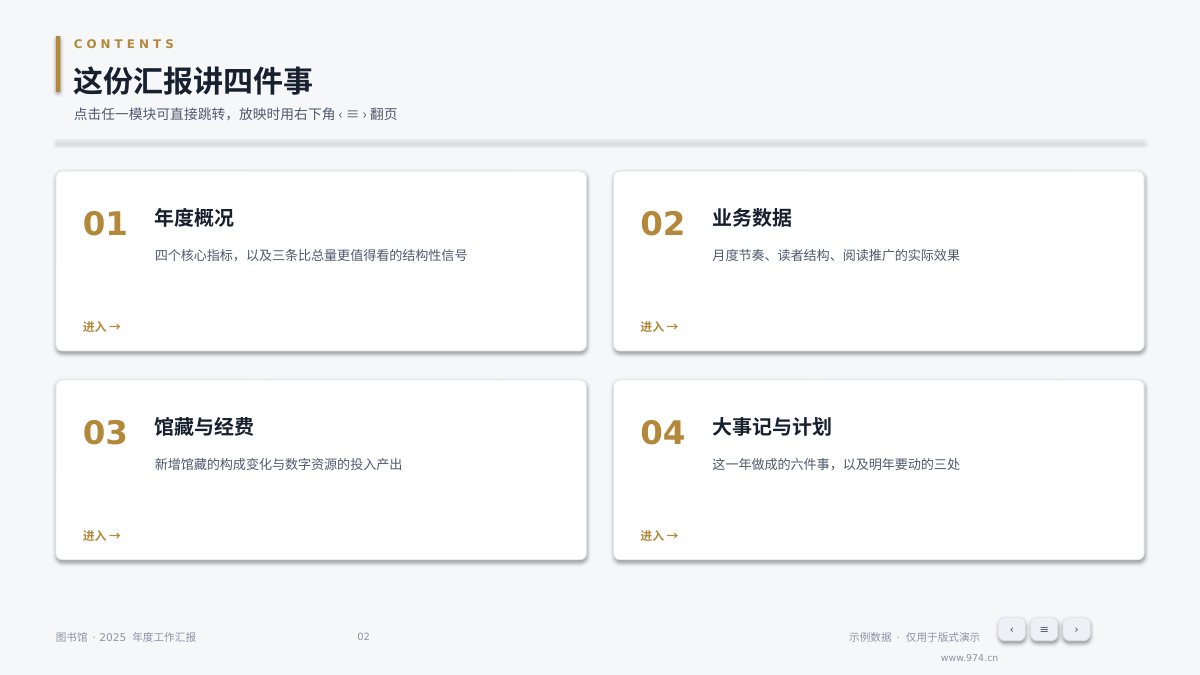Click the number 01 label
The width and height of the screenshot is (1200, 675).
[105, 224]
